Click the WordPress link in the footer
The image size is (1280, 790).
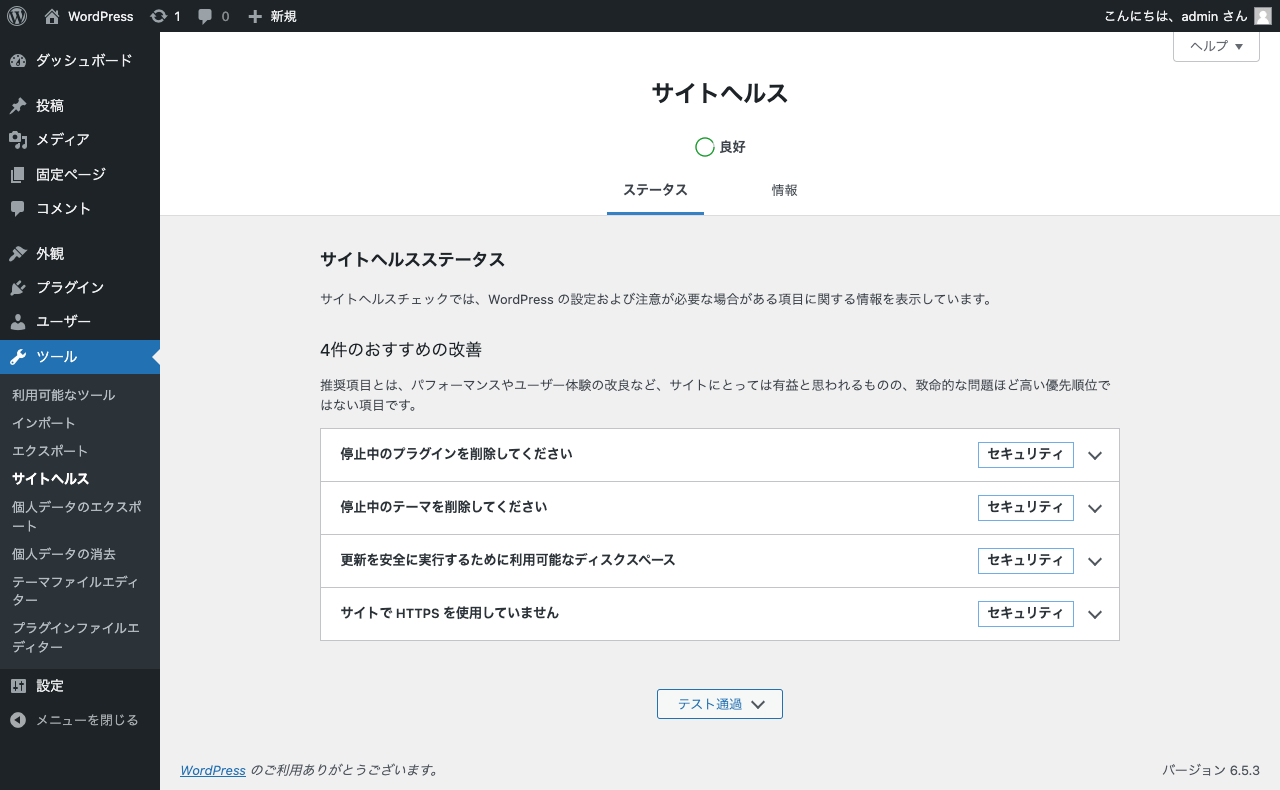[213, 770]
